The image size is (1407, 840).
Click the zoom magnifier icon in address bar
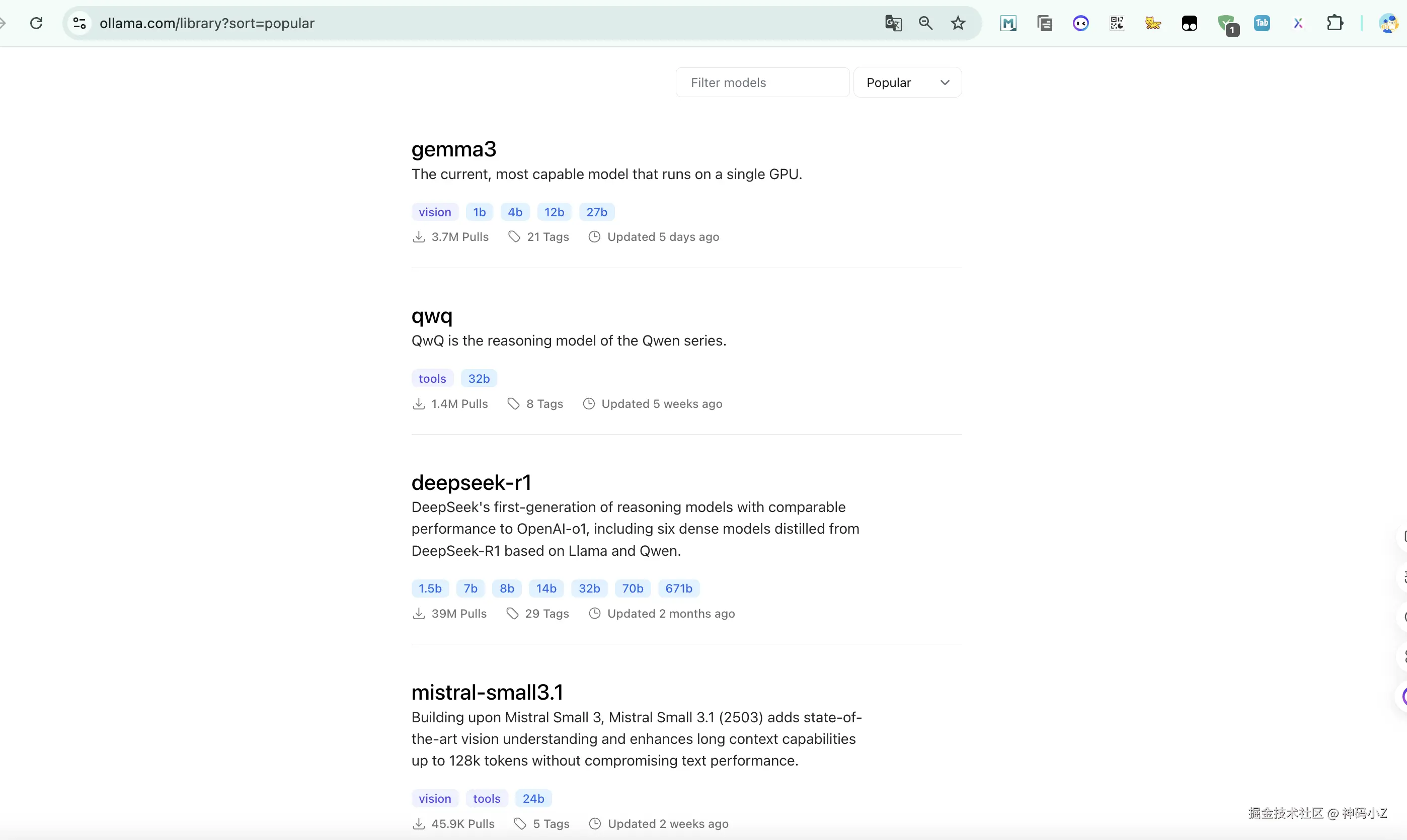pyautogui.click(x=925, y=23)
